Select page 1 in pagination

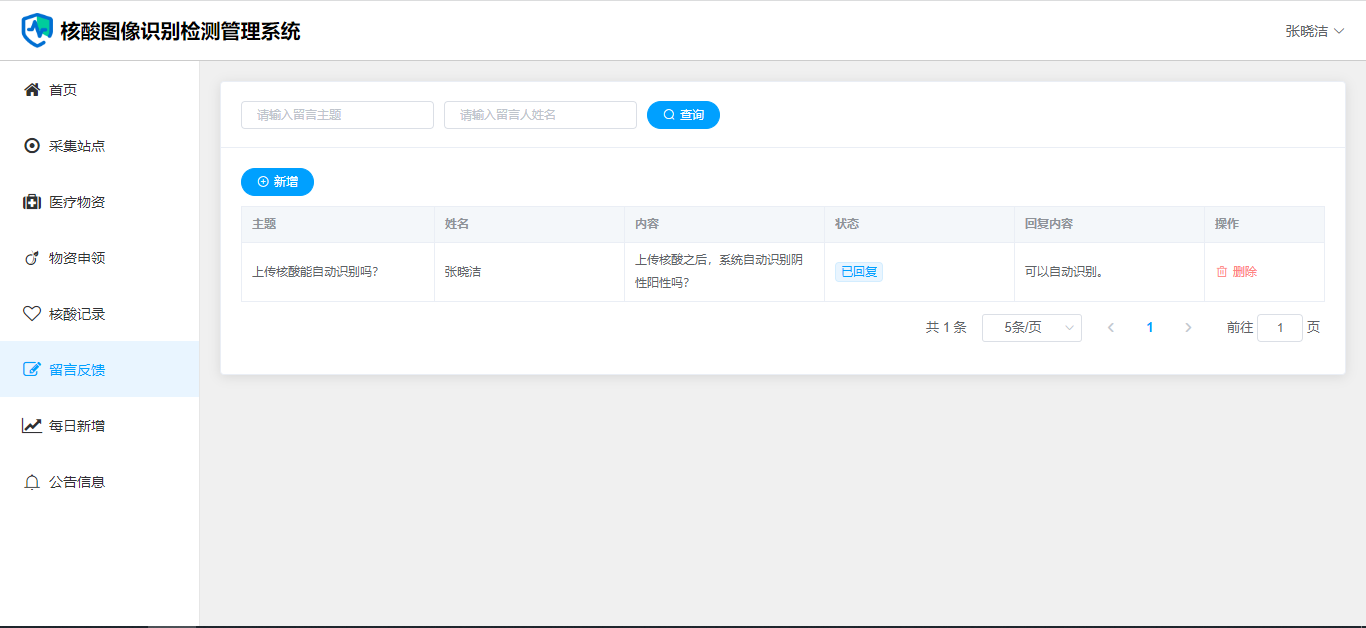pyautogui.click(x=1150, y=328)
